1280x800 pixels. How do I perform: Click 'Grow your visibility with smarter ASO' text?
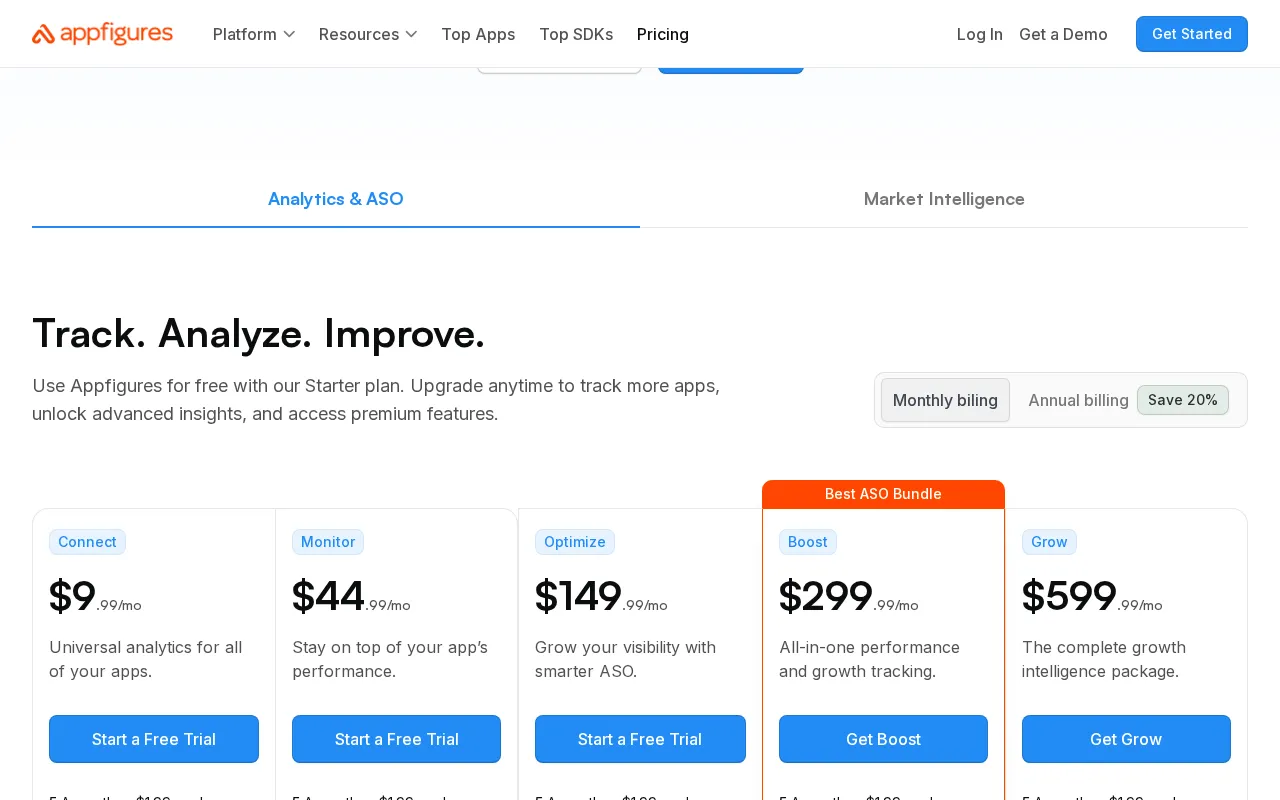(x=625, y=659)
